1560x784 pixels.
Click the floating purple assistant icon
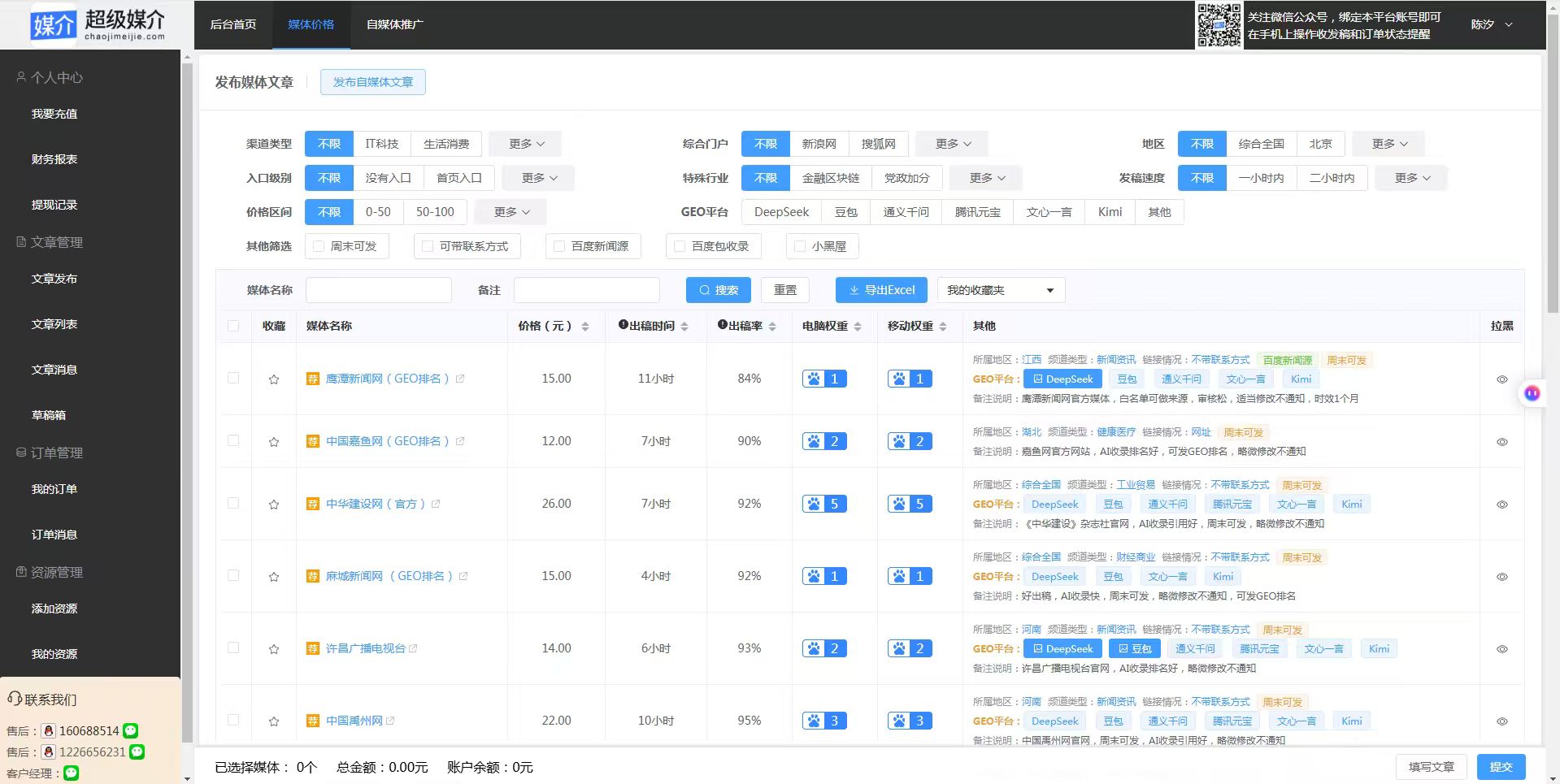tap(1532, 393)
